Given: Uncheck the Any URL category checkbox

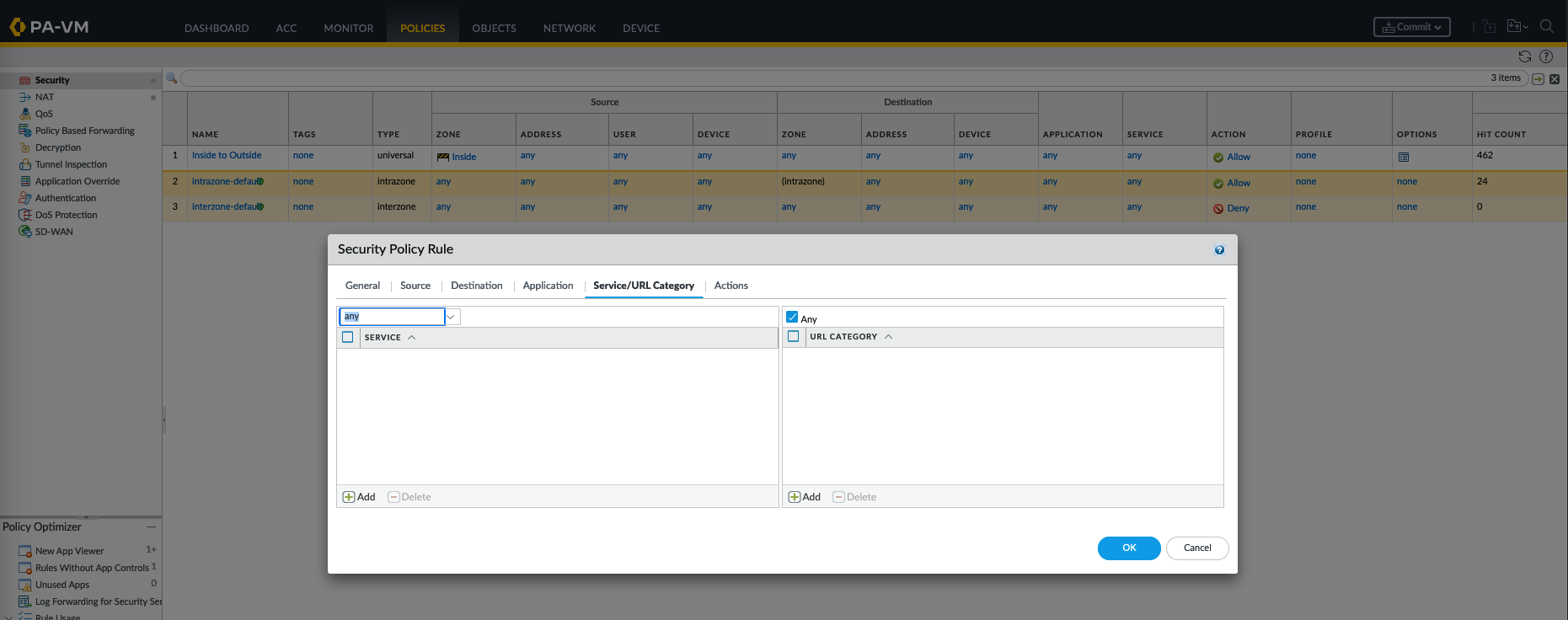Looking at the screenshot, I should click(792, 318).
